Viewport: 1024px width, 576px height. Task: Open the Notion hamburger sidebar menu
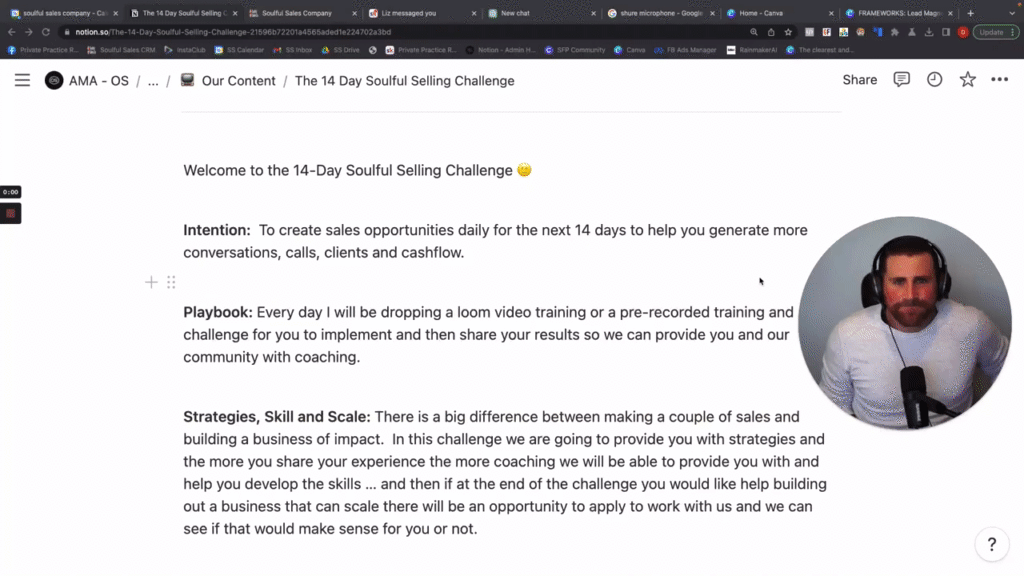coord(22,80)
